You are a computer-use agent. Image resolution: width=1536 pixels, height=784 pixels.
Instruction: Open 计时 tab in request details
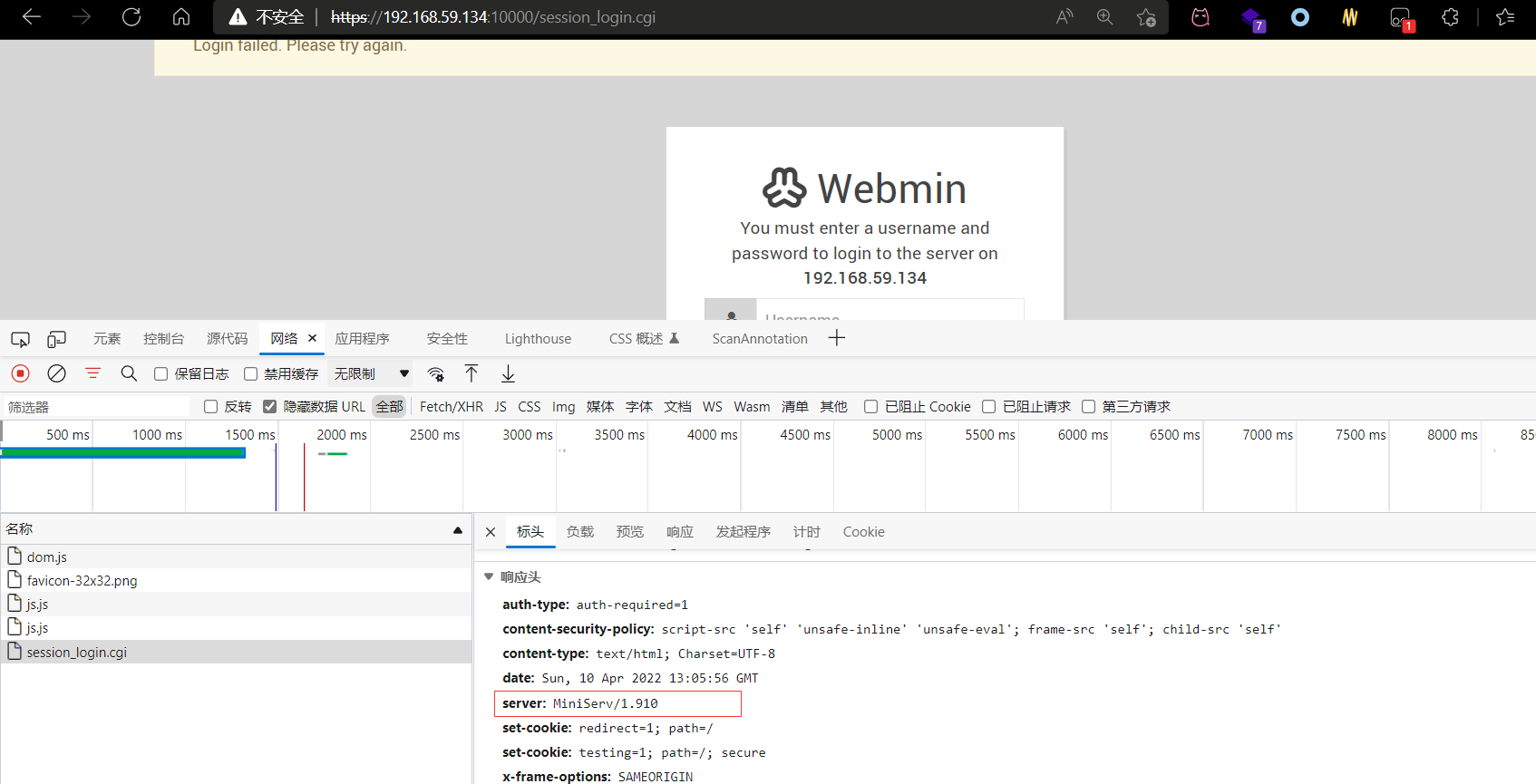pyautogui.click(x=807, y=532)
